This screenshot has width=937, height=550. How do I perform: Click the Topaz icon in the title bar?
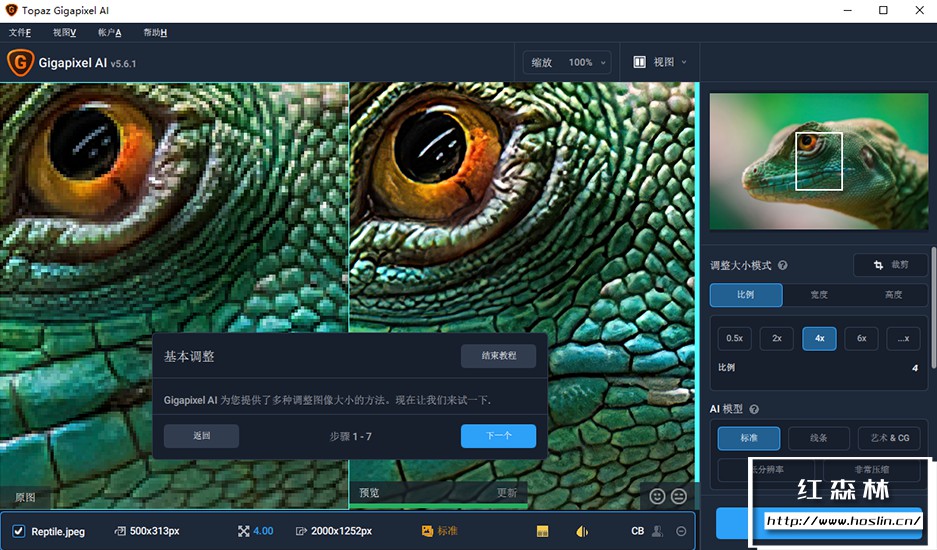coord(11,10)
